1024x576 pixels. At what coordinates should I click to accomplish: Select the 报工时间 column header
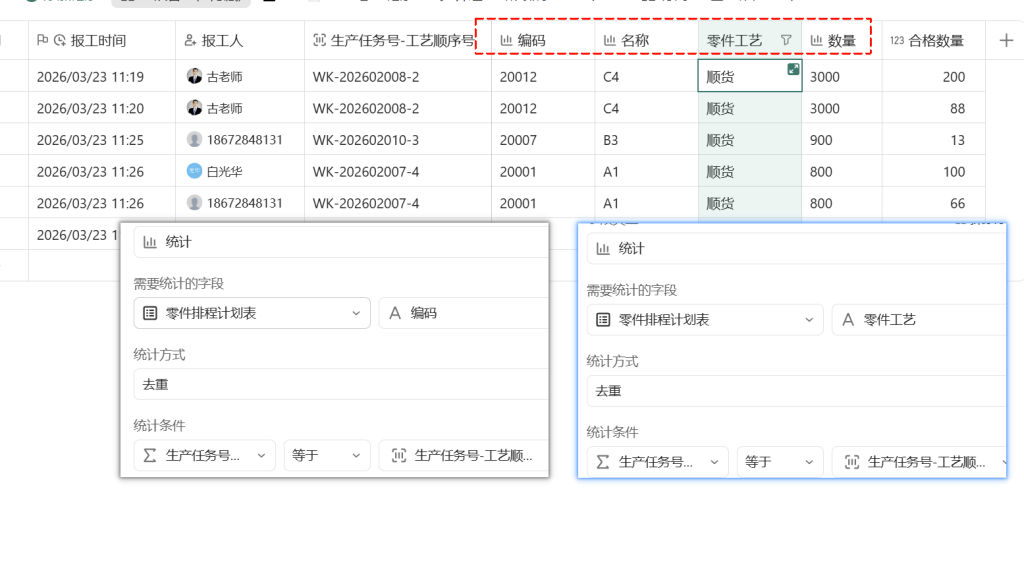coord(102,40)
